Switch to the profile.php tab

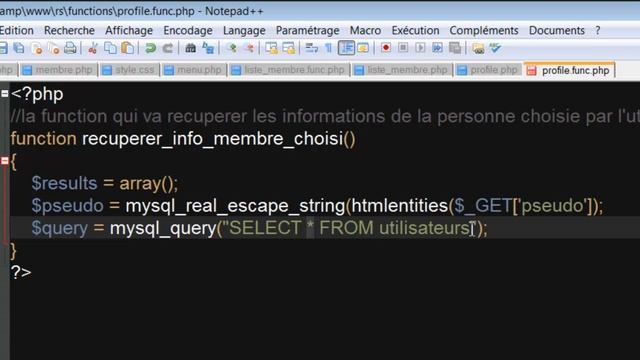tap(489, 70)
